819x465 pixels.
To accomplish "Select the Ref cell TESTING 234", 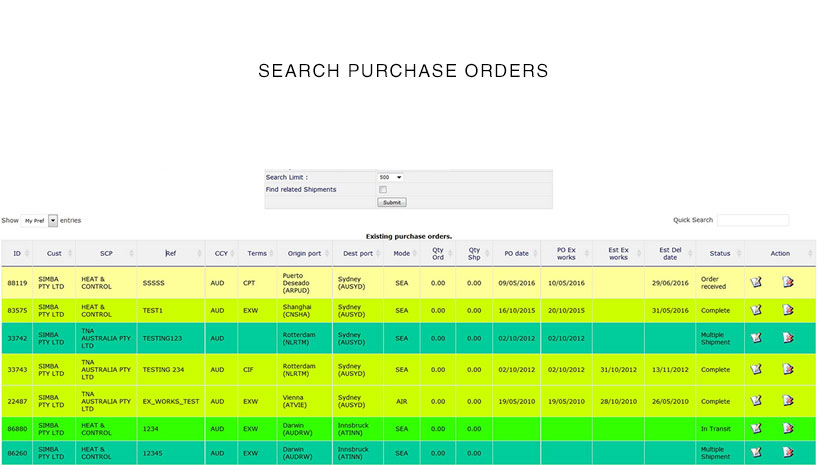I will [x=171, y=369].
